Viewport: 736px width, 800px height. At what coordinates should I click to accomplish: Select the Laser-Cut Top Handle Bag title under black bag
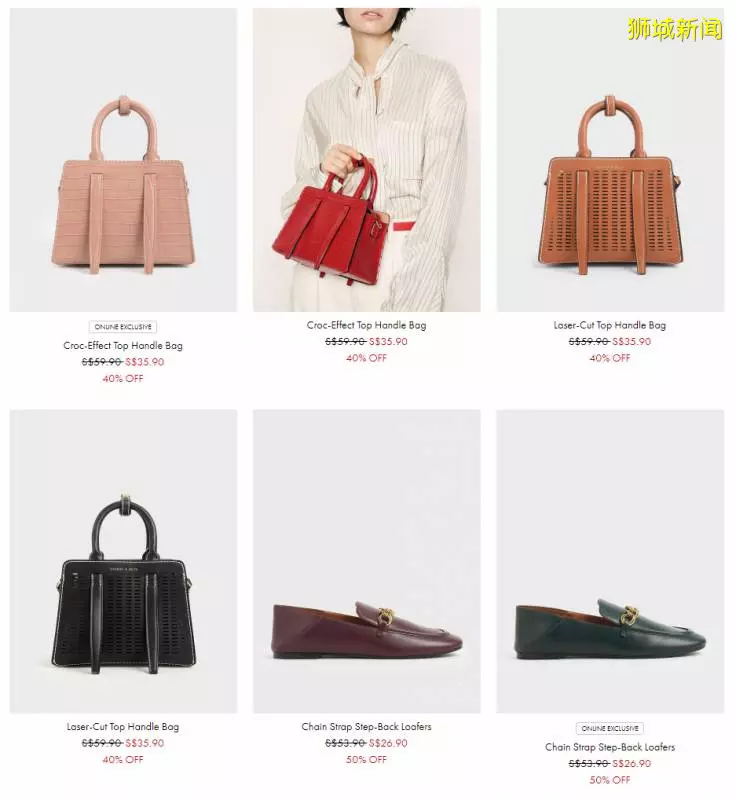[123, 727]
